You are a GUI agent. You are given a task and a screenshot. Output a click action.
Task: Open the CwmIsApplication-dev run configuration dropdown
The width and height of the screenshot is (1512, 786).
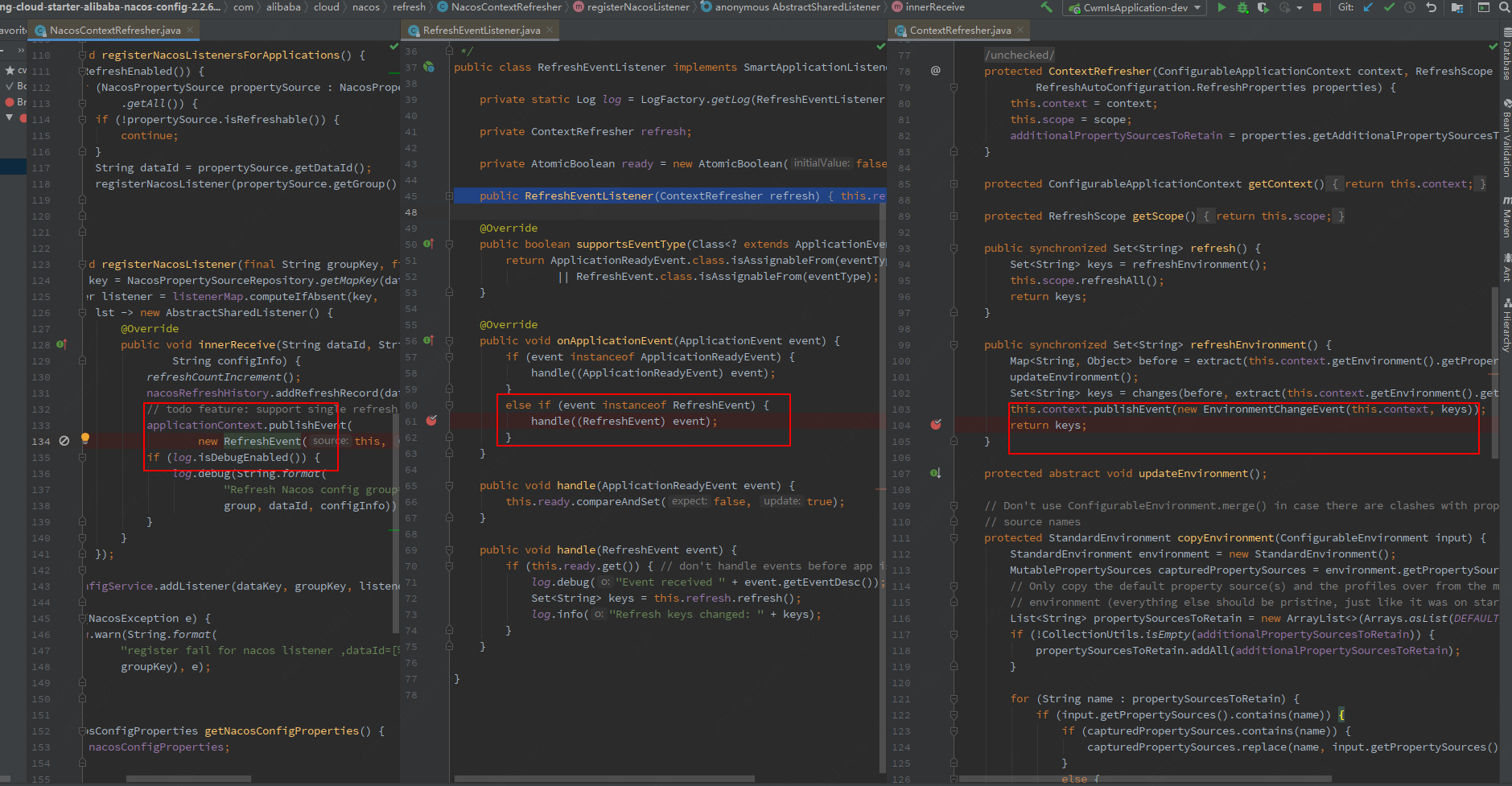(x=1134, y=7)
